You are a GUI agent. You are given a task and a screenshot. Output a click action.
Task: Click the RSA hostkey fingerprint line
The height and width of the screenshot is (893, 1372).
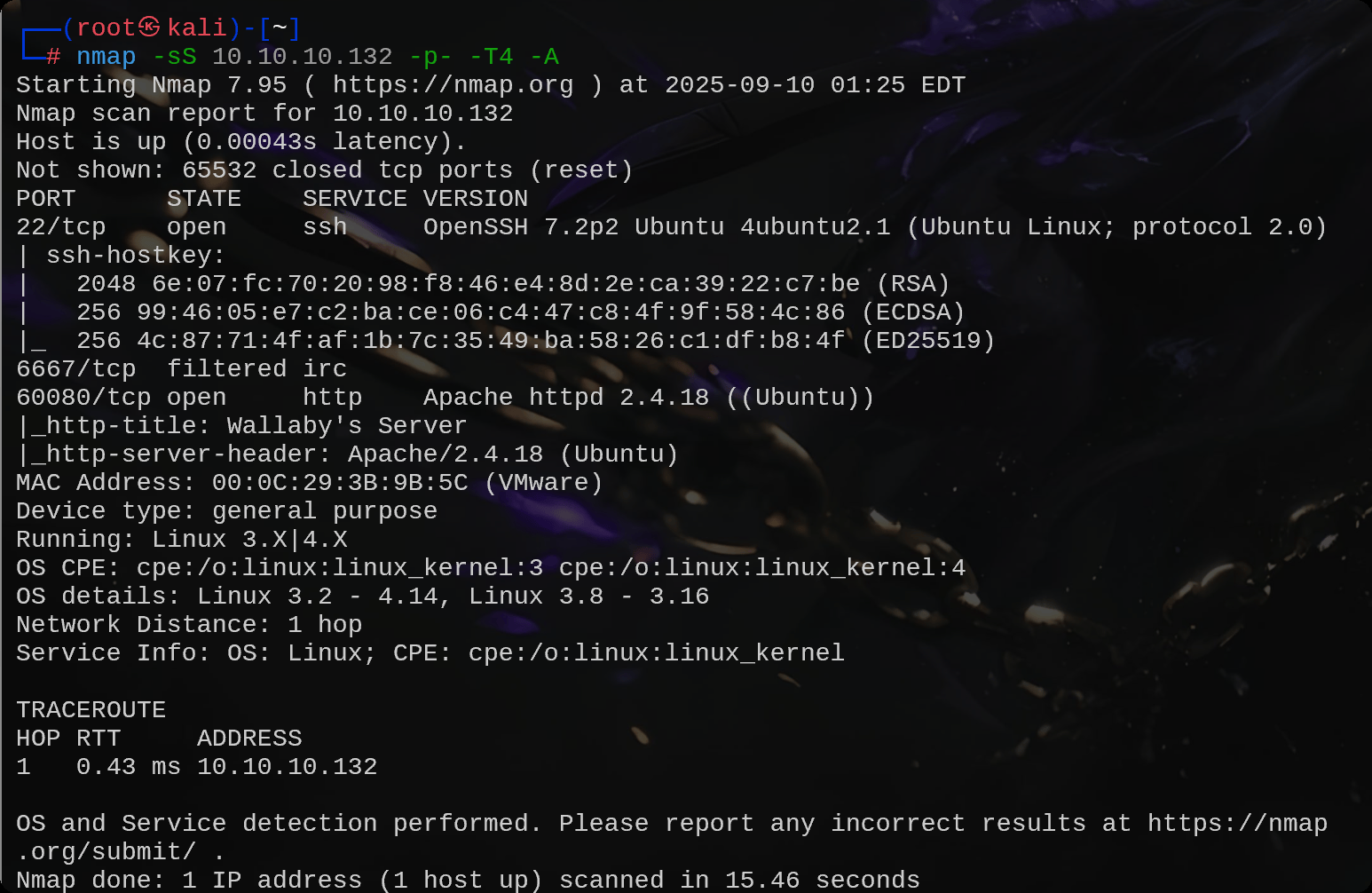coord(513,284)
